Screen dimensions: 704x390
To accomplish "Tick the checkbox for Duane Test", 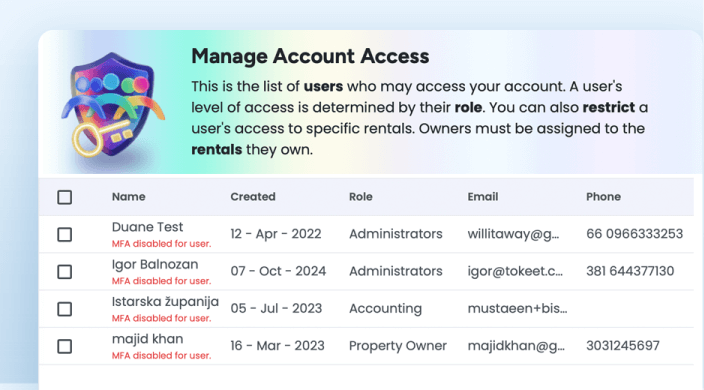I will point(65,235).
